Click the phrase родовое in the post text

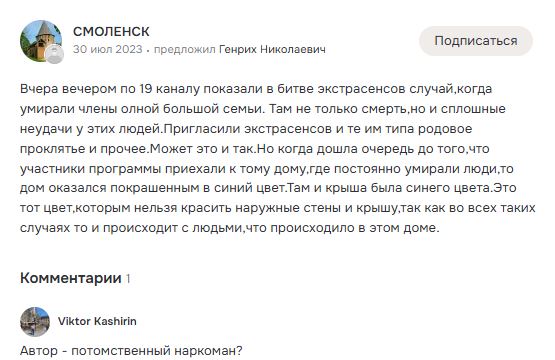445,128
